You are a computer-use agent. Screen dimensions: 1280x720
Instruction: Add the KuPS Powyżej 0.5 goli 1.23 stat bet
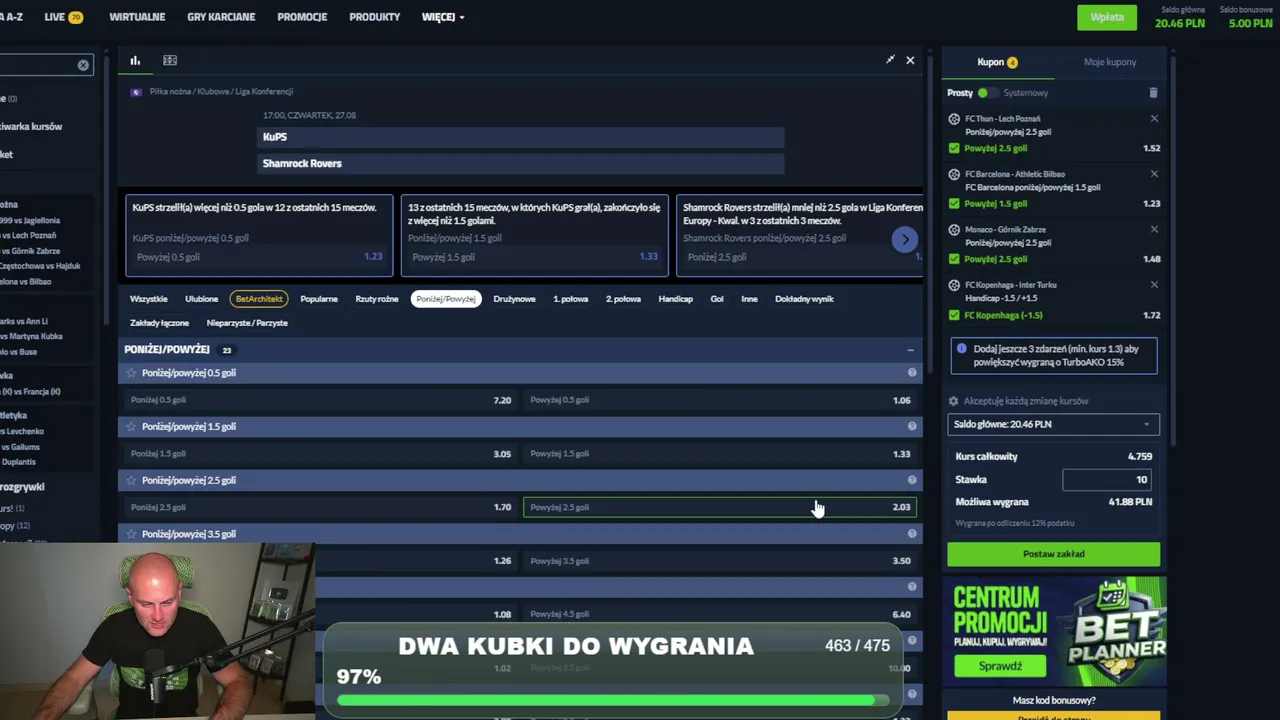[x=257, y=257]
